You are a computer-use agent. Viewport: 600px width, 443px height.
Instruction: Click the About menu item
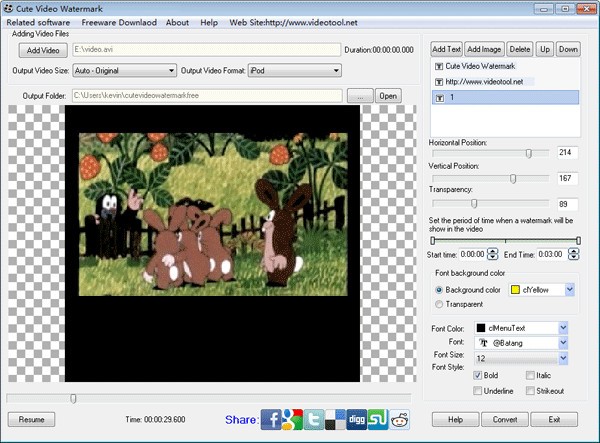(x=177, y=22)
